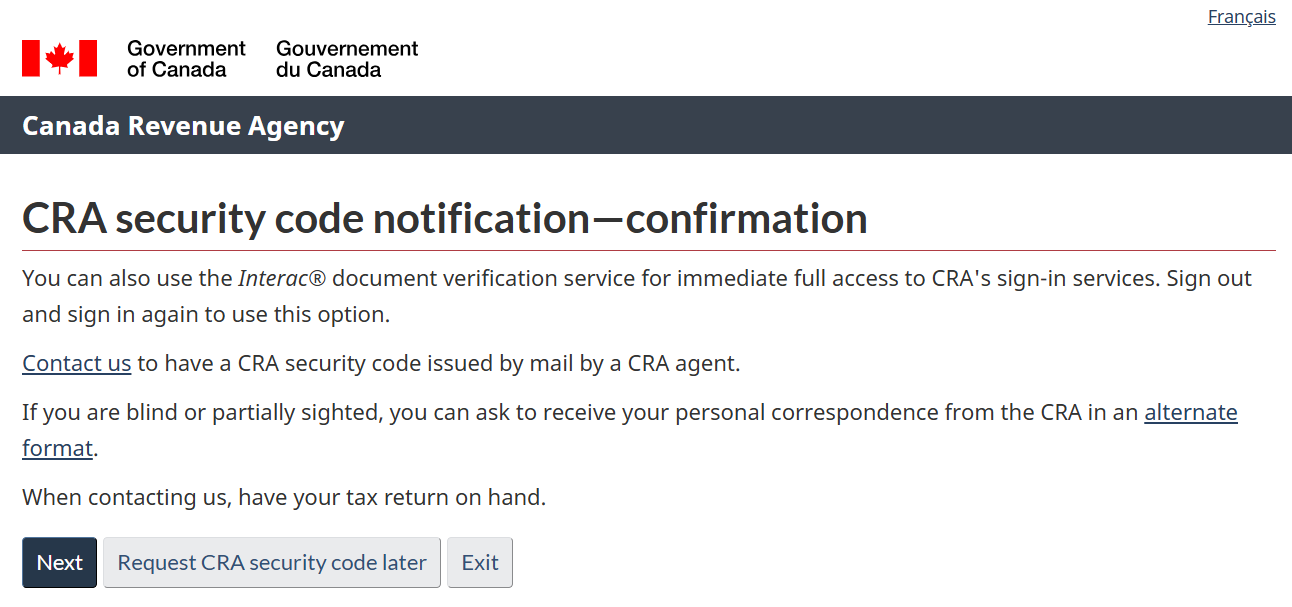Follow the alternate format link

point(1190,413)
